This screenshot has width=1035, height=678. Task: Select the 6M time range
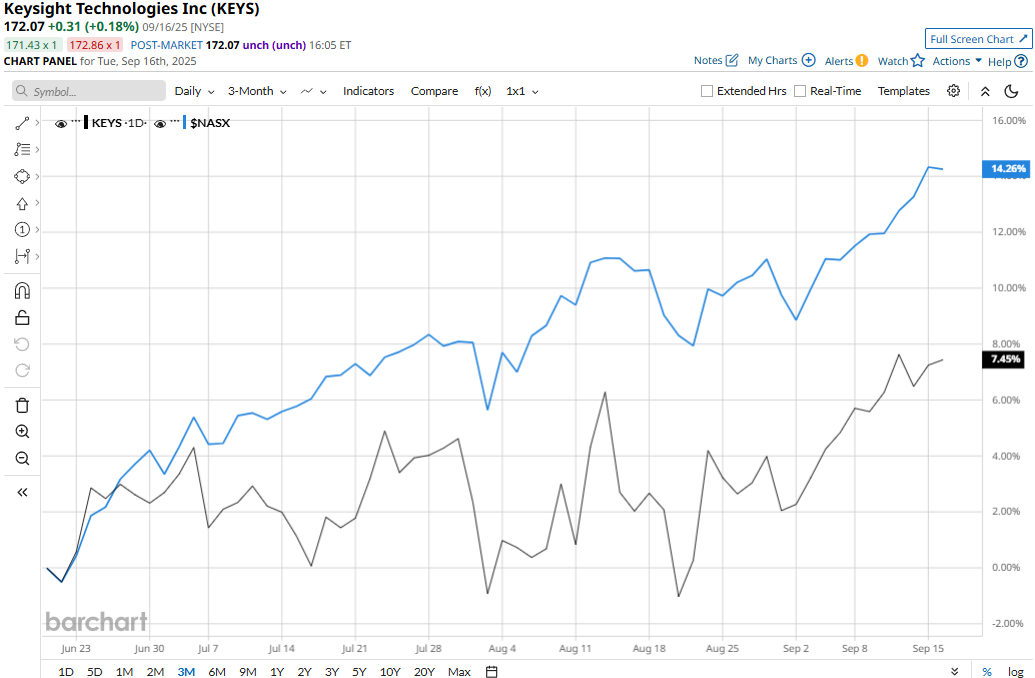[x=217, y=671]
